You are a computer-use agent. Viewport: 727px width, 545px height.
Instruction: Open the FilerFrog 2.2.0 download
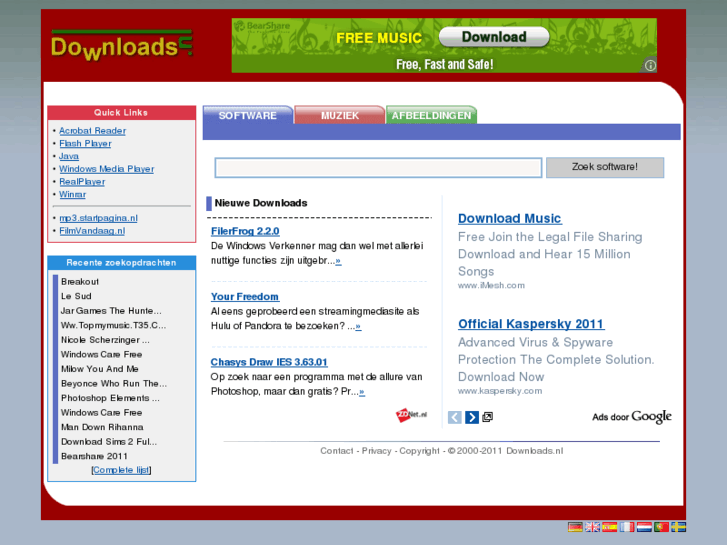click(x=245, y=231)
